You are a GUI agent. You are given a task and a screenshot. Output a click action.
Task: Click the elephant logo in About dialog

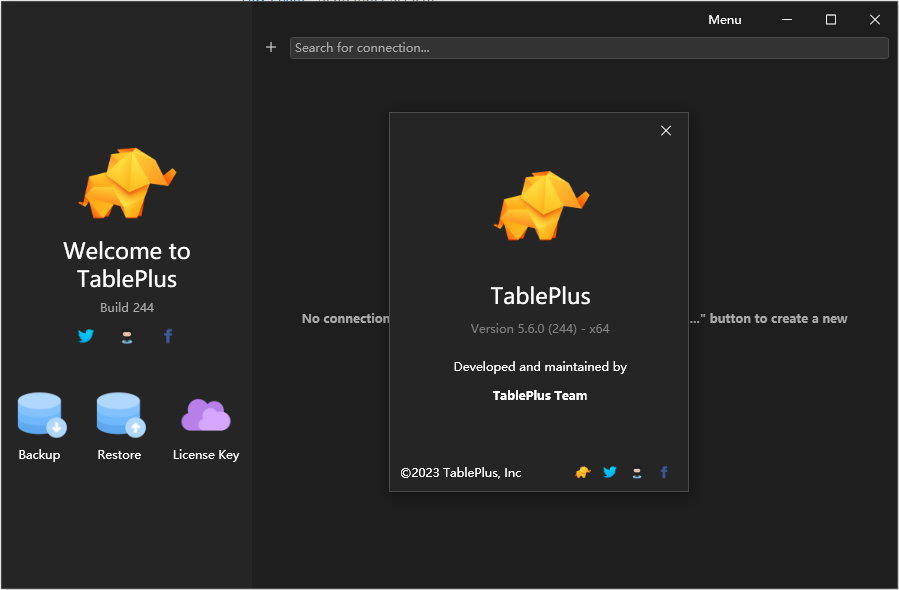[x=542, y=205]
